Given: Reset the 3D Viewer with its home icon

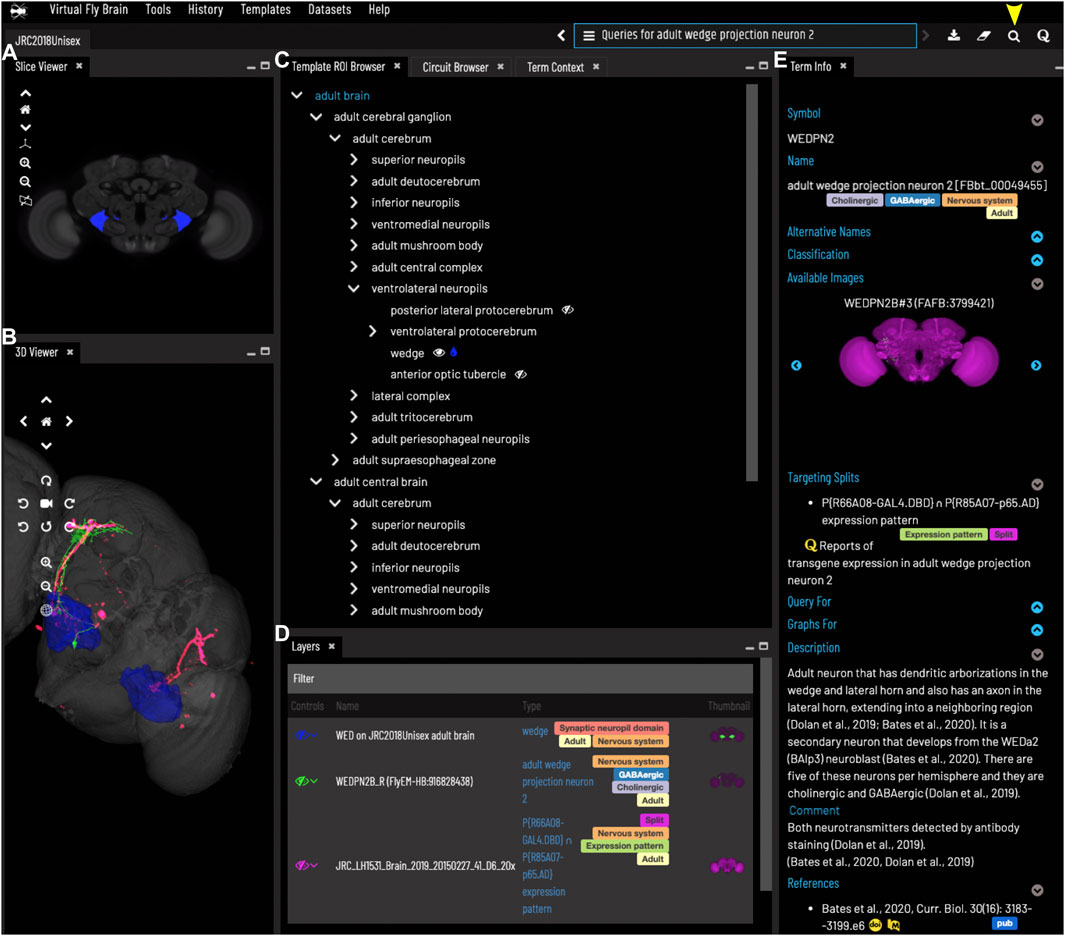Looking at the screenshot, I should point(46,422).
